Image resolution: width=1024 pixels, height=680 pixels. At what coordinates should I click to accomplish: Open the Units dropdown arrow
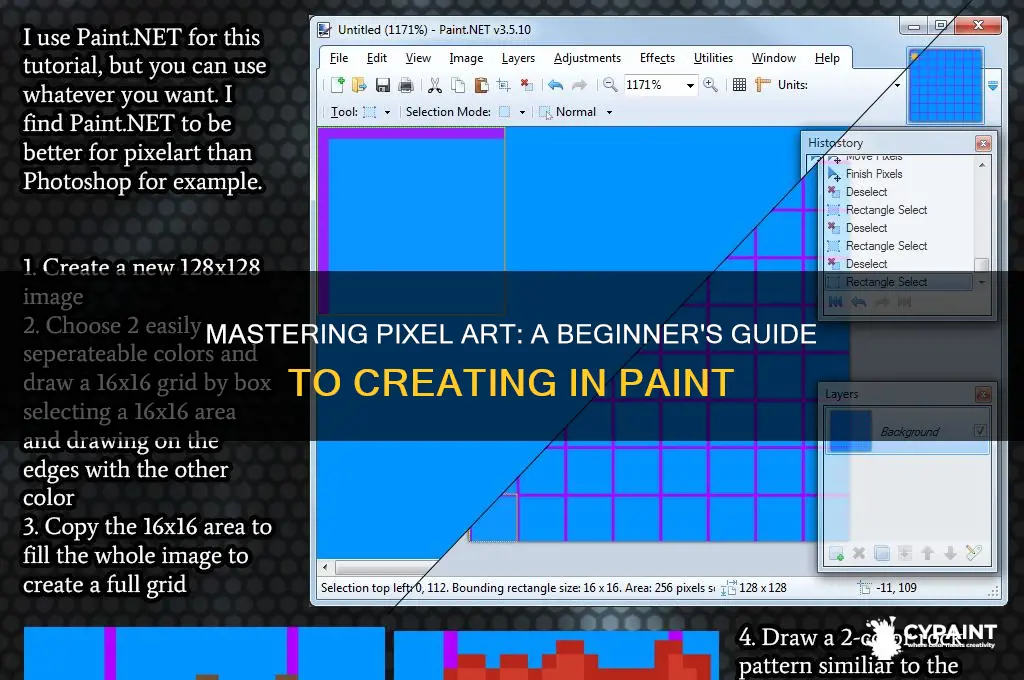[x=897, y=85]
